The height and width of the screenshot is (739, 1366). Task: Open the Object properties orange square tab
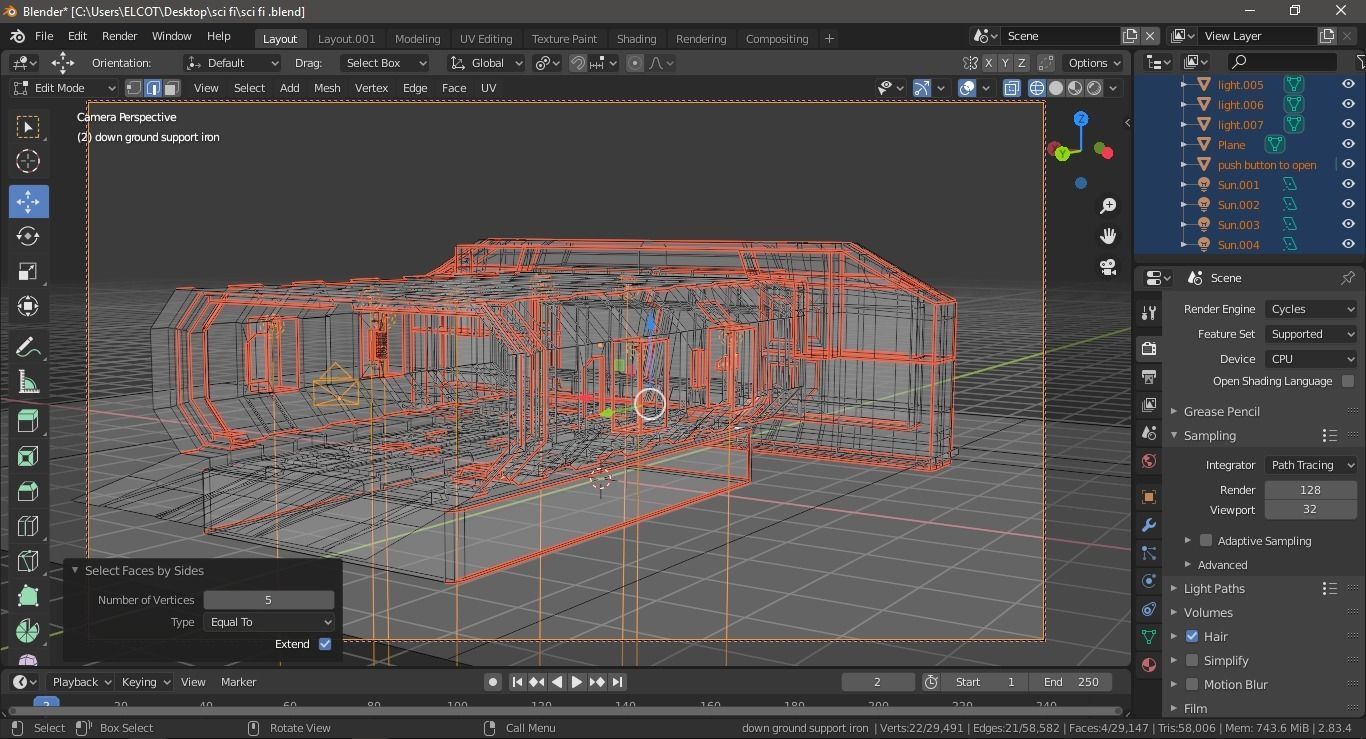tap(1148, 497)
